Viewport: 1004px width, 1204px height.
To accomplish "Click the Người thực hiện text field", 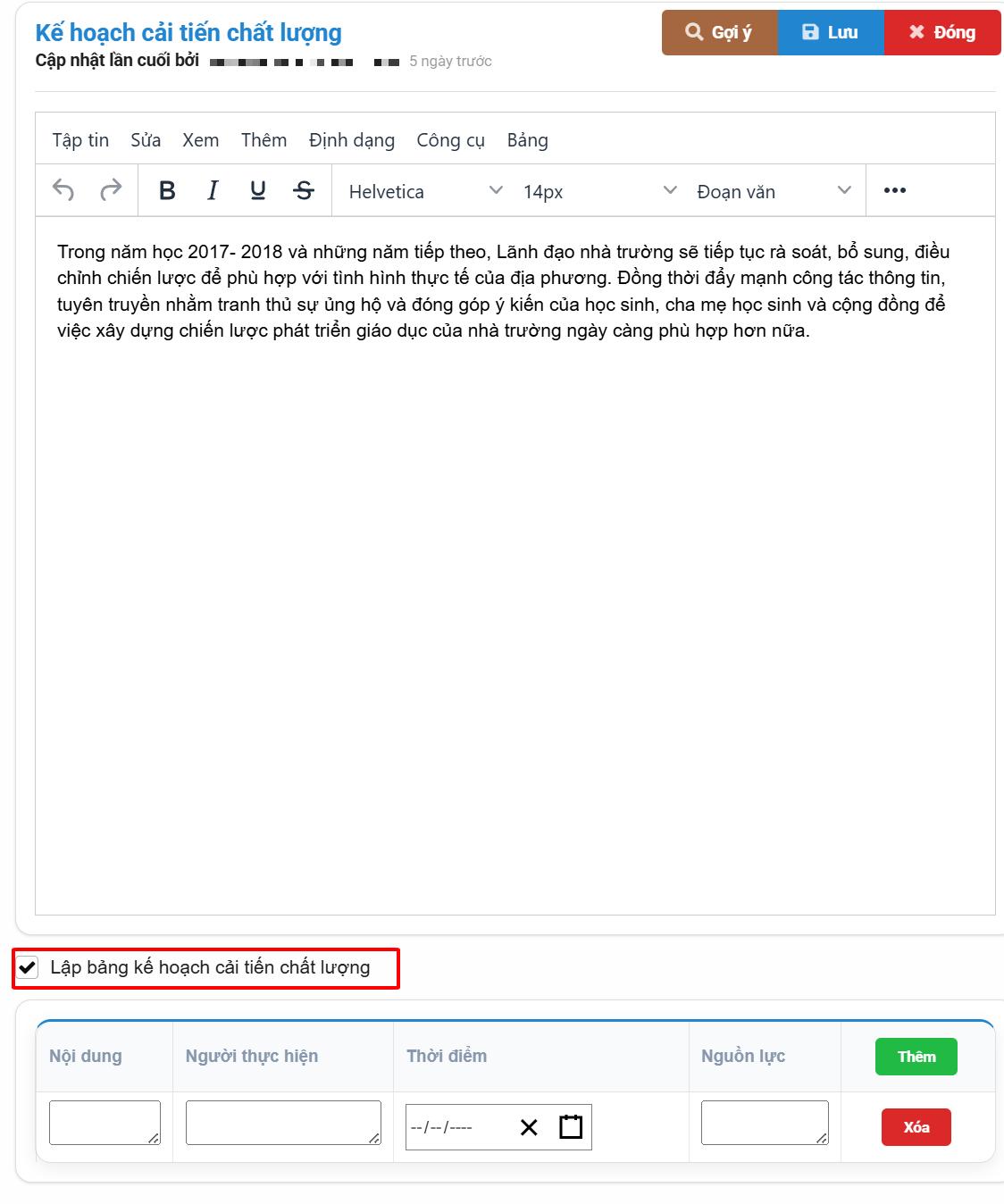I will click(x=283, y=1123).
